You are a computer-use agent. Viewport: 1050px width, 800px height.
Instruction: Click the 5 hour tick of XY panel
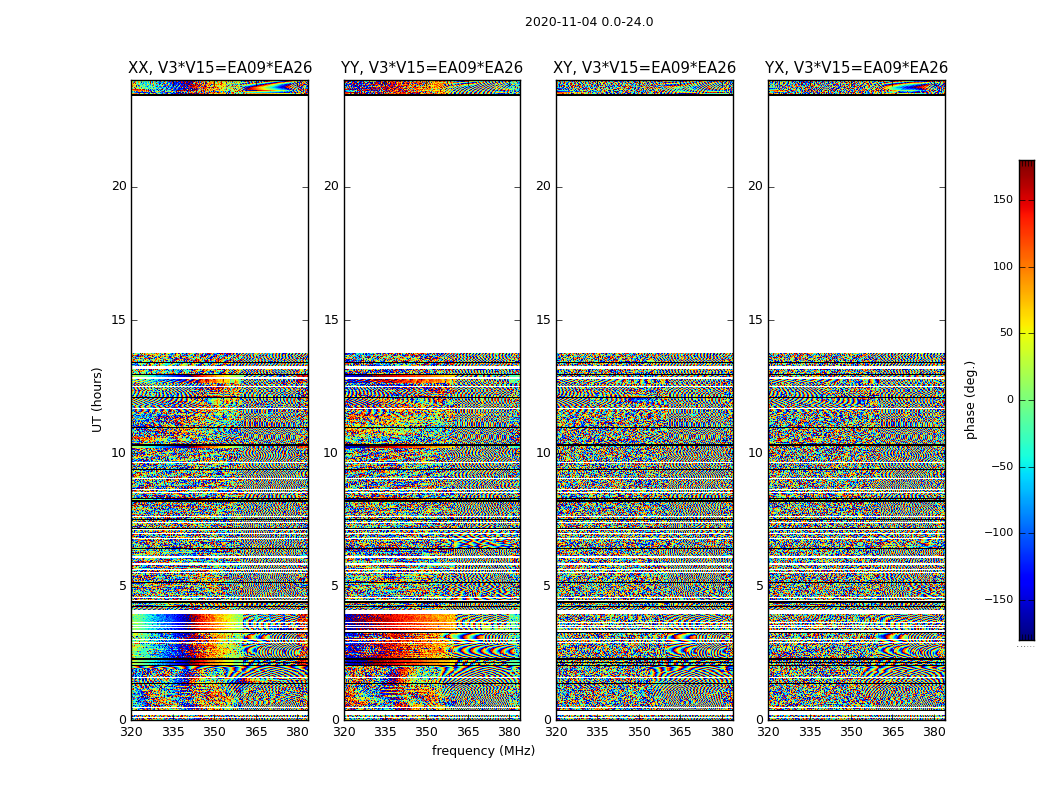point(547,586)
